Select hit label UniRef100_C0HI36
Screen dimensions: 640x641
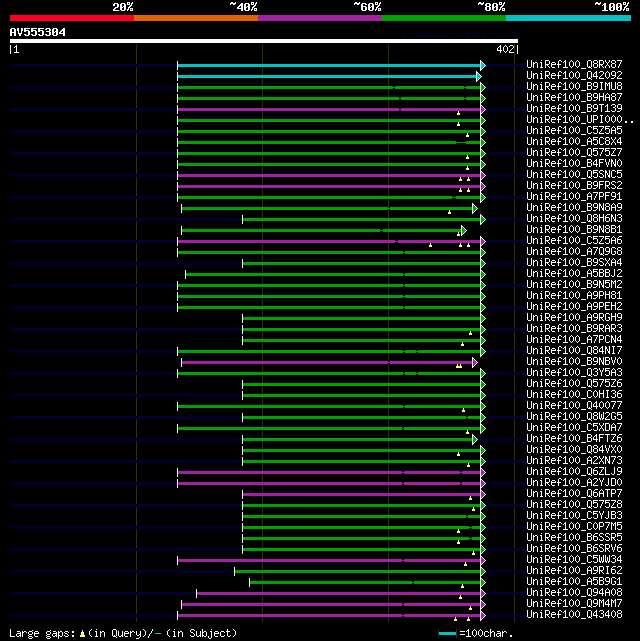point(574,394)
